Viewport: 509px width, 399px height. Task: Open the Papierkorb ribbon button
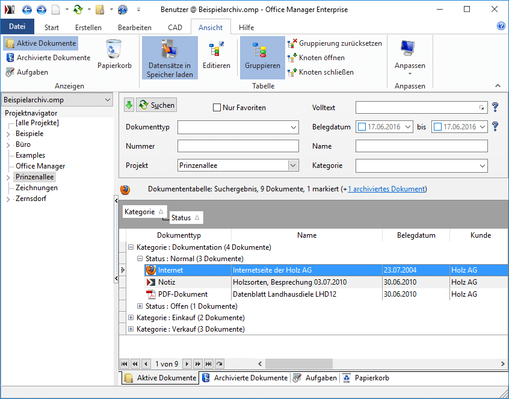(x=114, y=54)
